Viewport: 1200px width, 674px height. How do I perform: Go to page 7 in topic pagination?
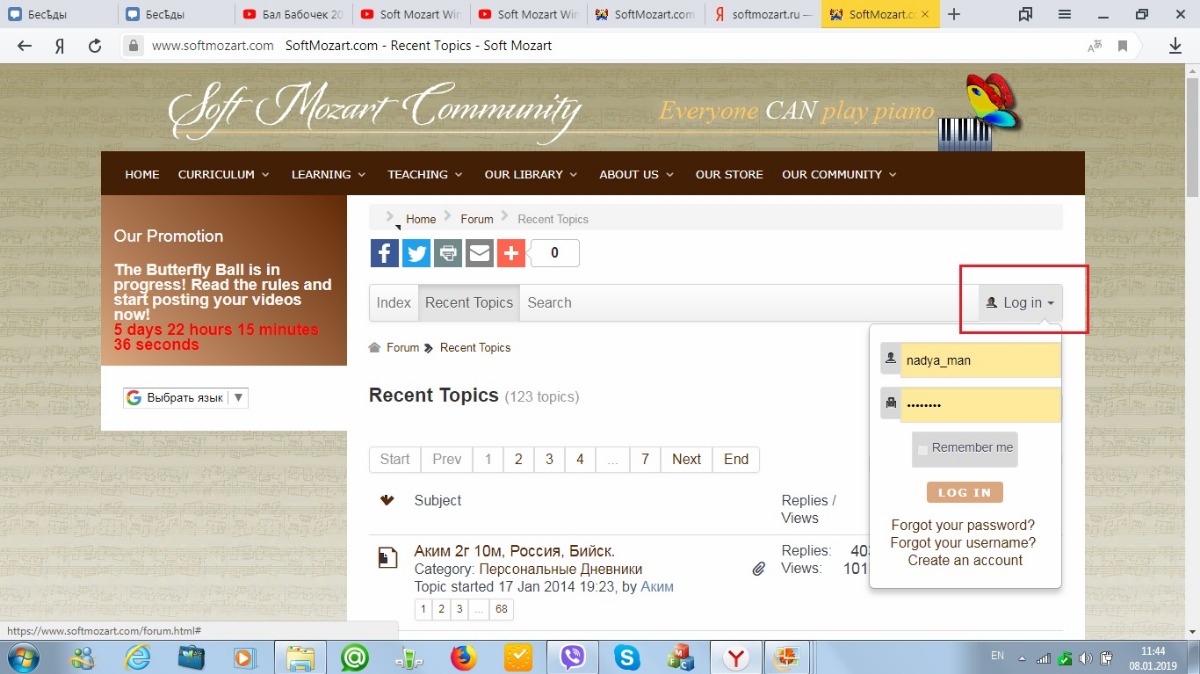[645, 459]
